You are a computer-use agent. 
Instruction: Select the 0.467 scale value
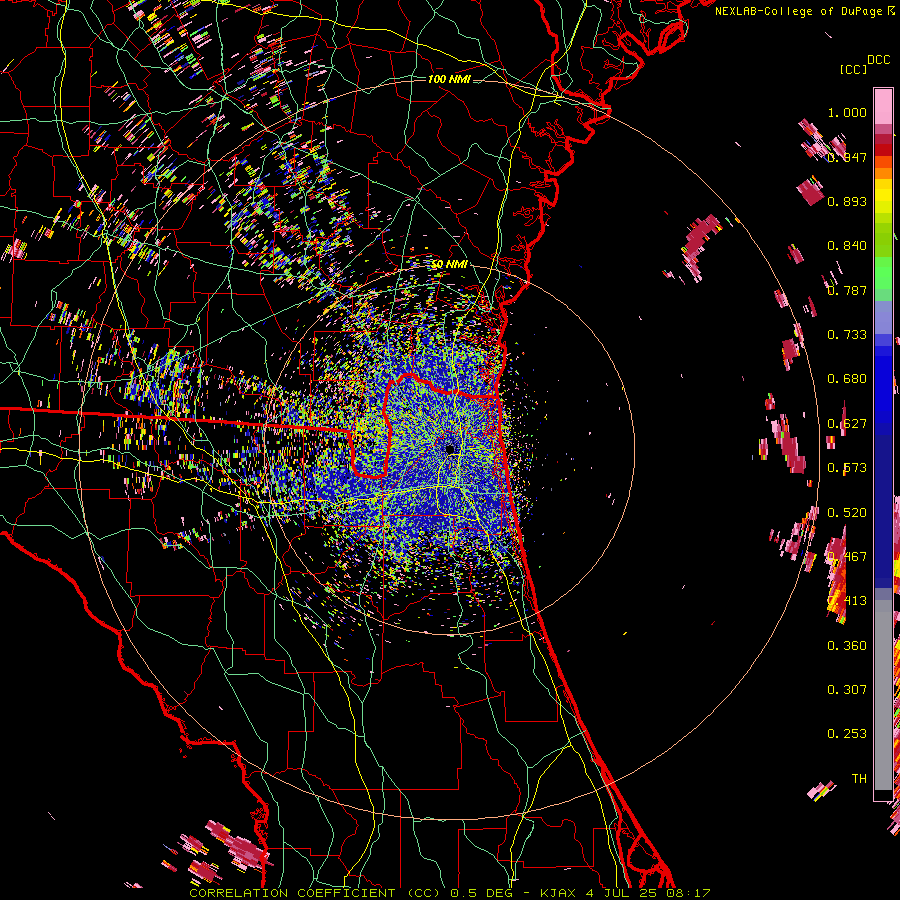(847, 557)
